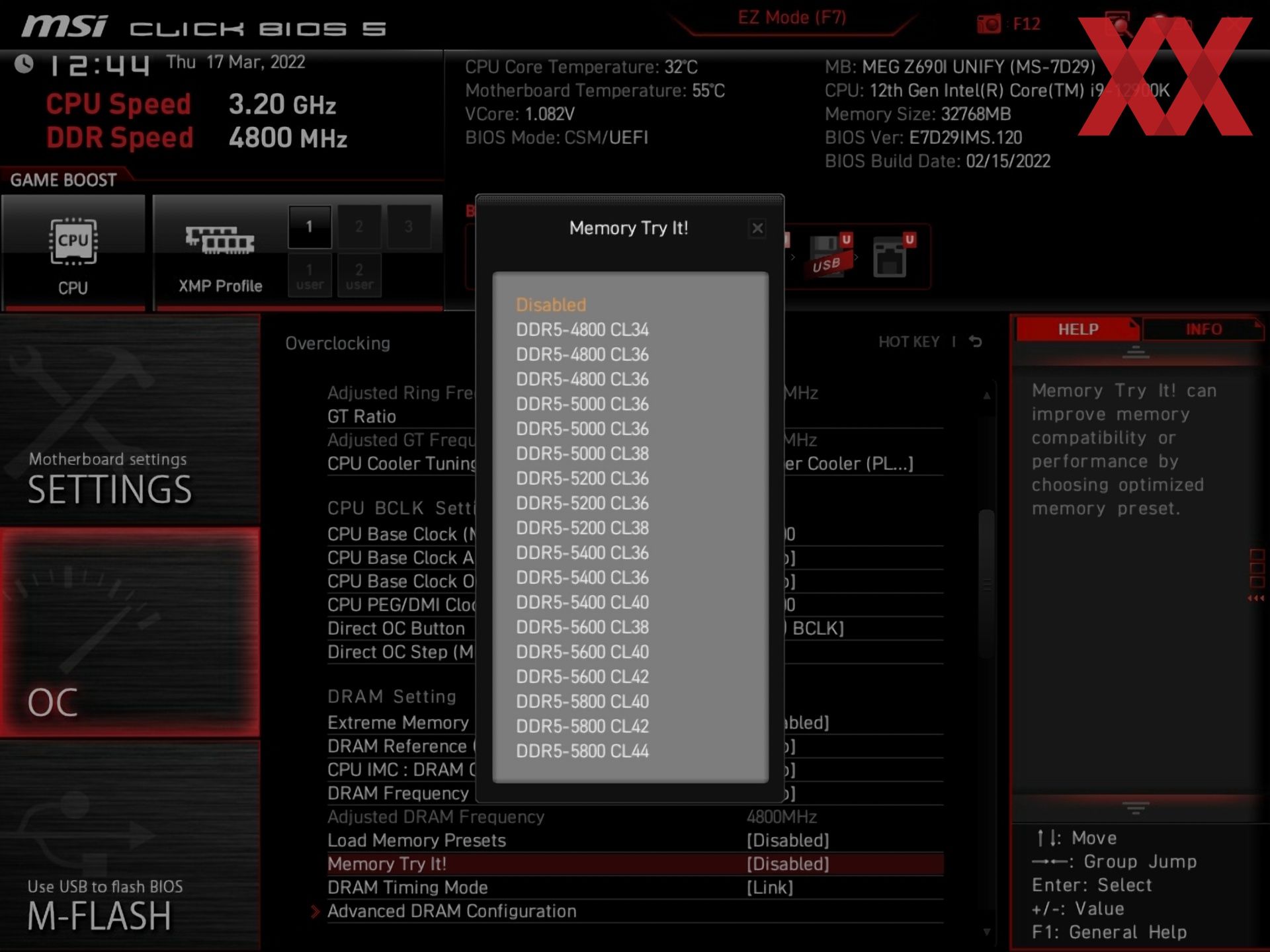Enable XMP profile 3
This screenshot has height=952, width=1270.
point(409,227)
